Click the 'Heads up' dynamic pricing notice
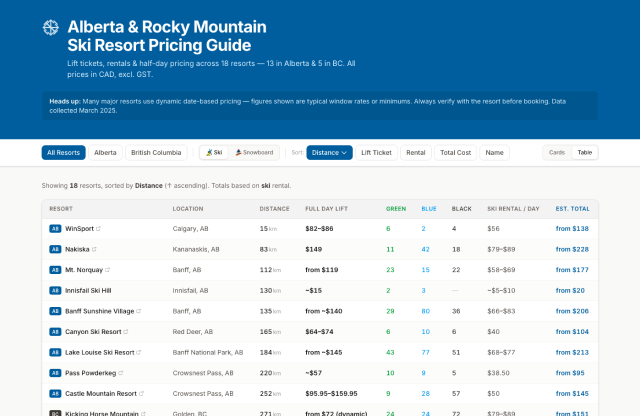 [320, 106]
